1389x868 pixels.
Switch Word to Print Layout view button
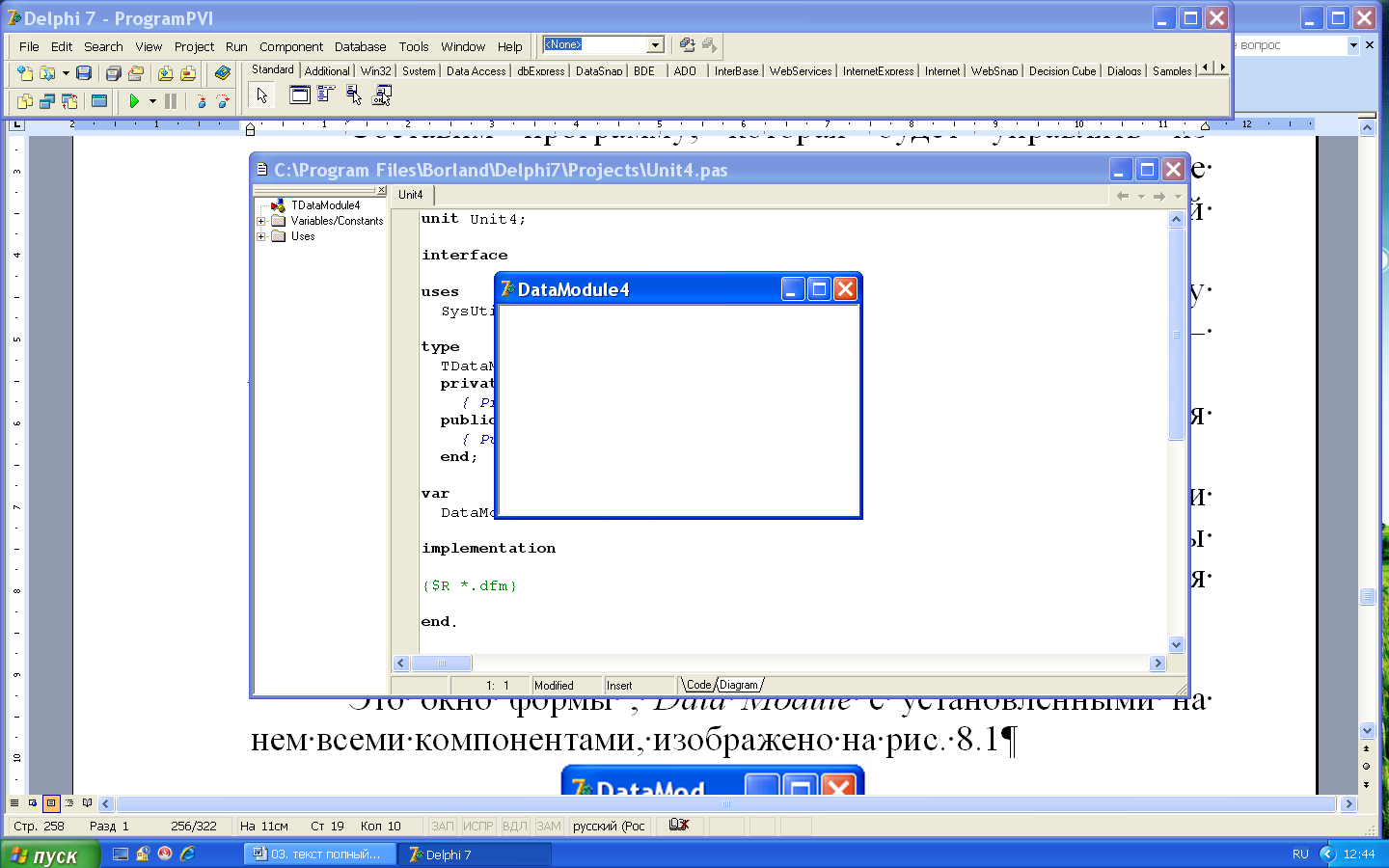tap(51, 802)
